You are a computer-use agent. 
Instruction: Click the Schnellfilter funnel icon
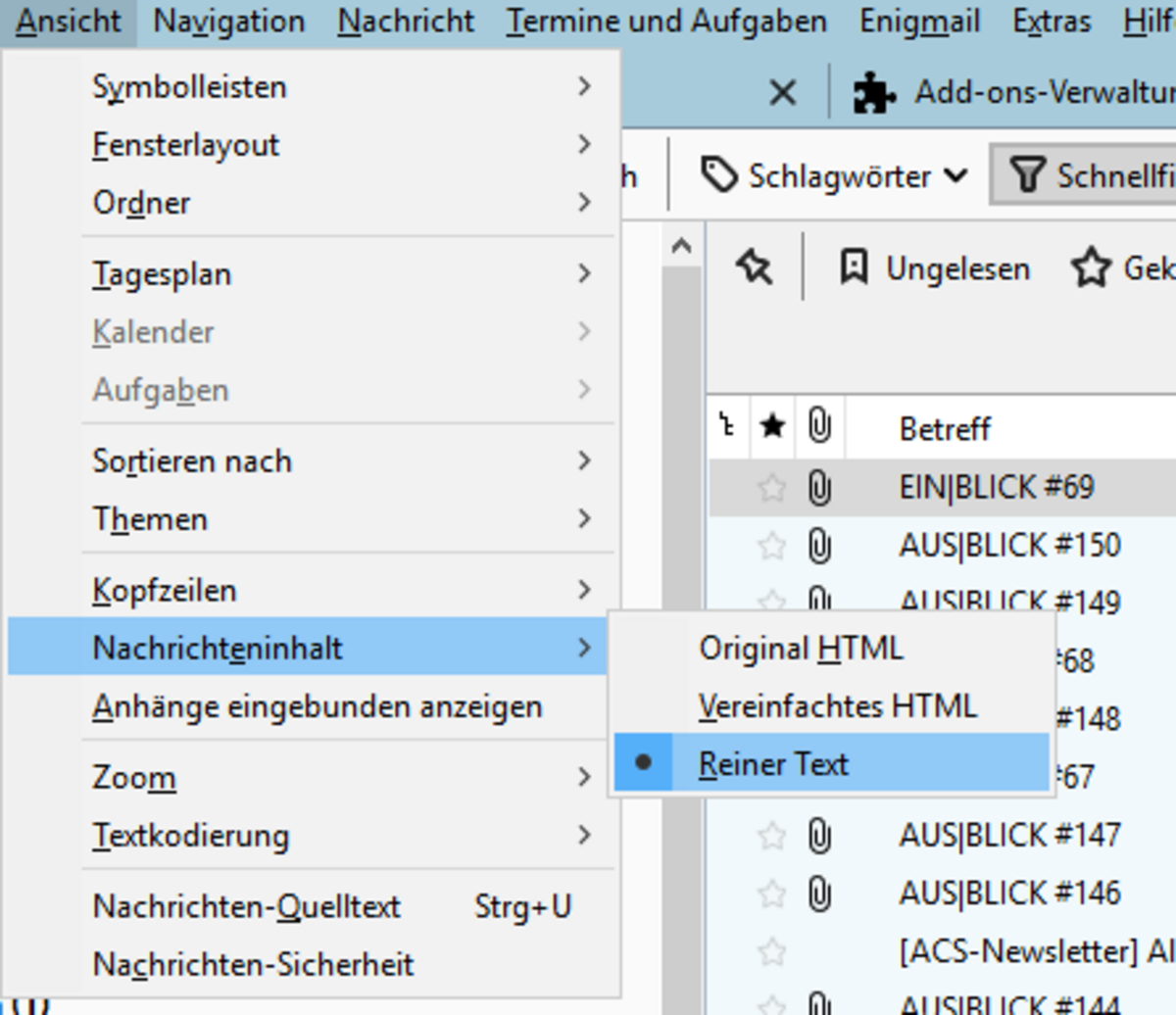click(x=1027, y=176)
